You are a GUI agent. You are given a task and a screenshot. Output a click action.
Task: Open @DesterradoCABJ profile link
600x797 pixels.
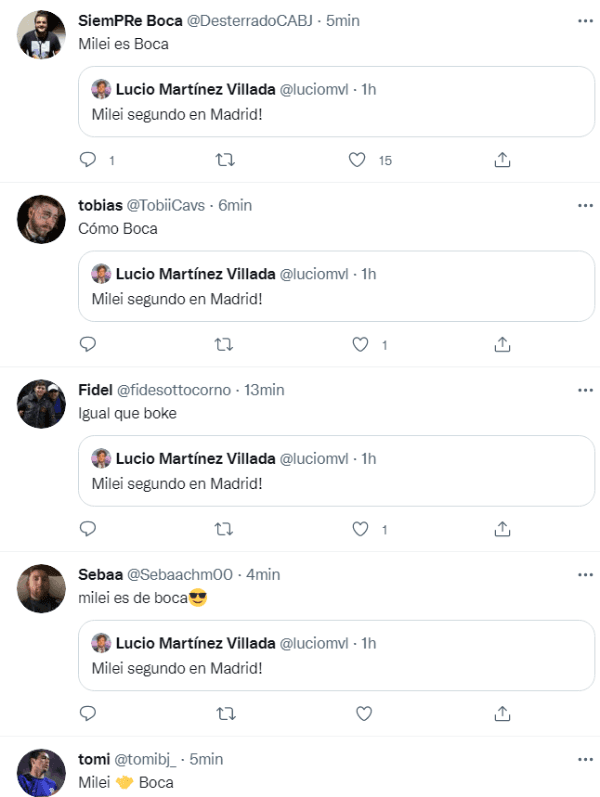pyautogui.click(x=250, y=21)
